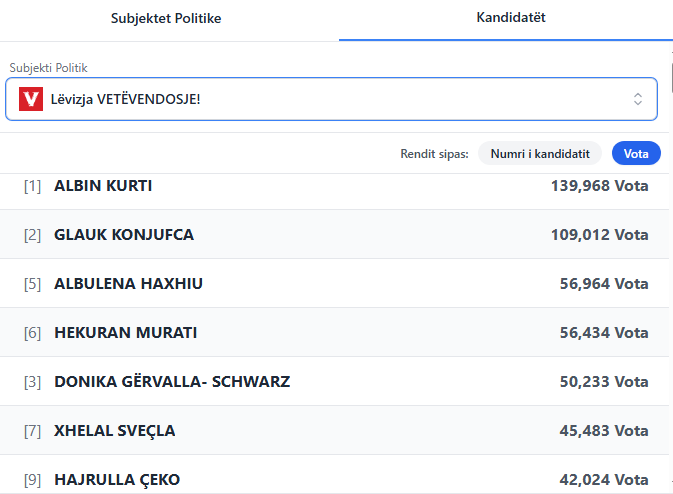
Task: Click candidate number [5] label
Action: click(x=32, y=283)
